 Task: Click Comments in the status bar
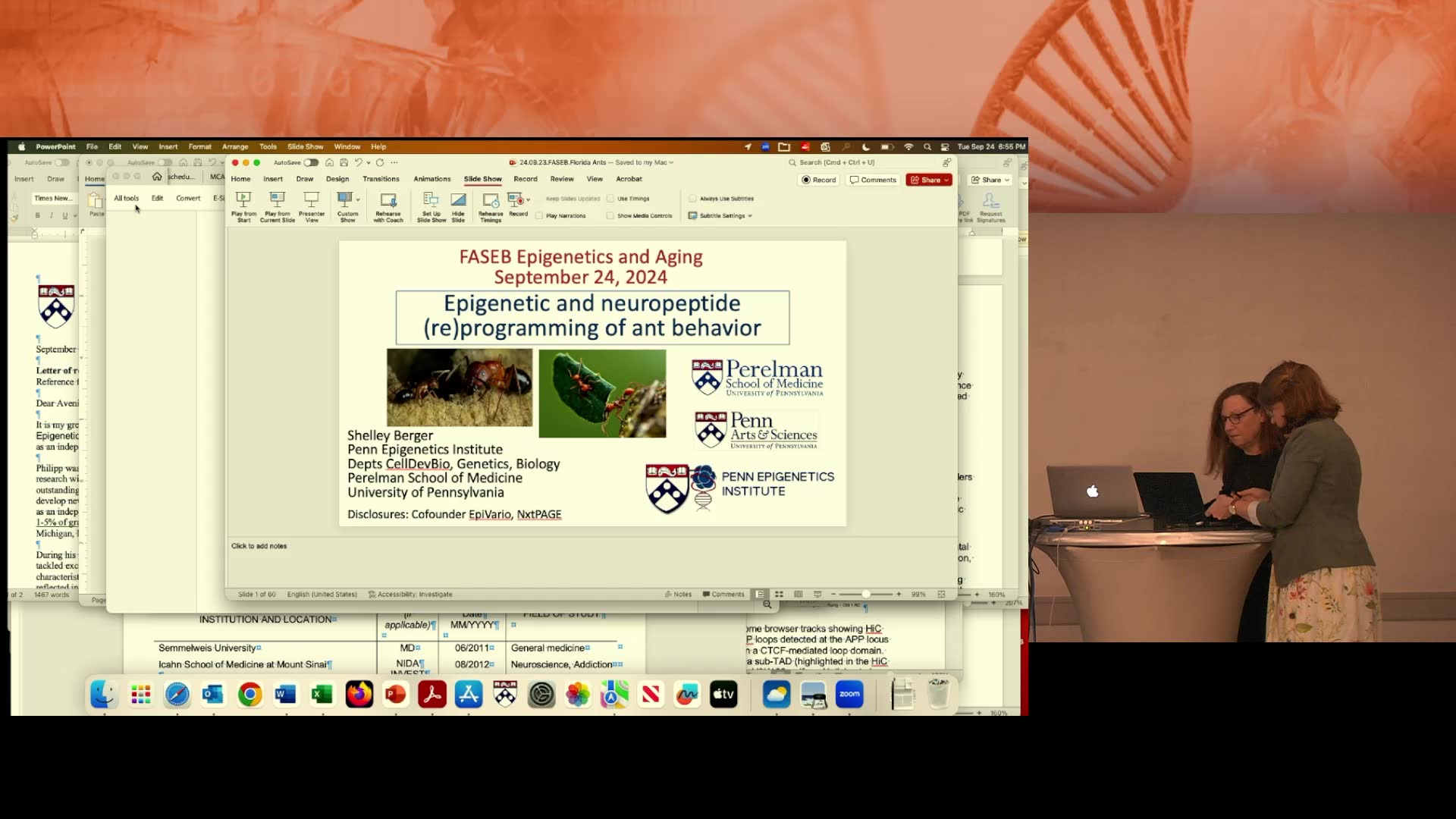coord(723,595)
